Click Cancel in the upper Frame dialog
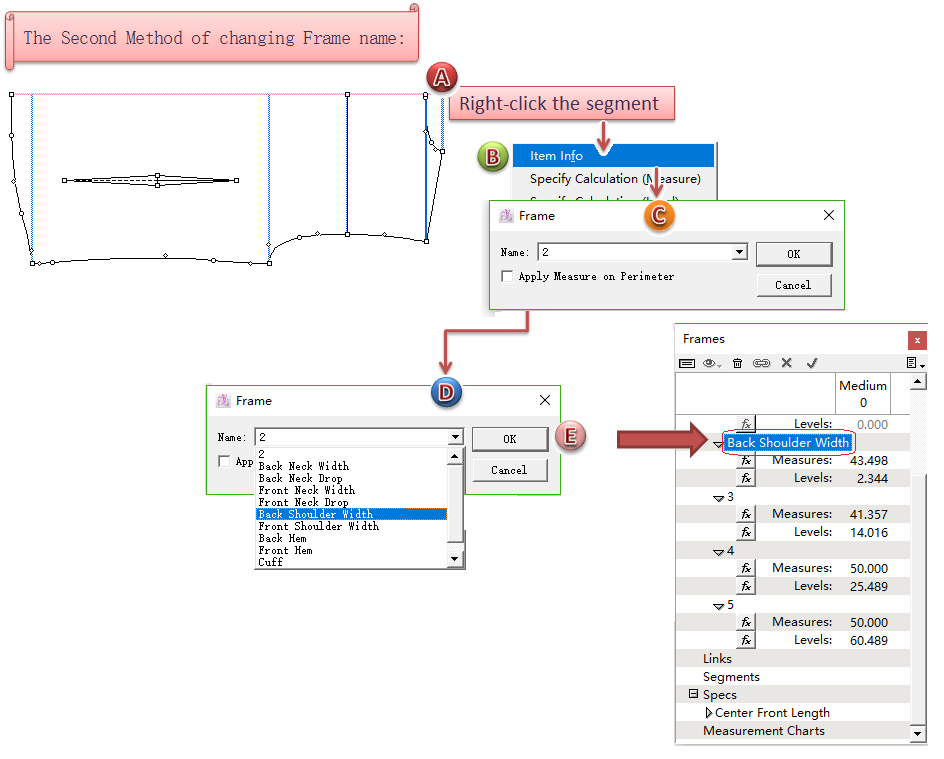 793,285
